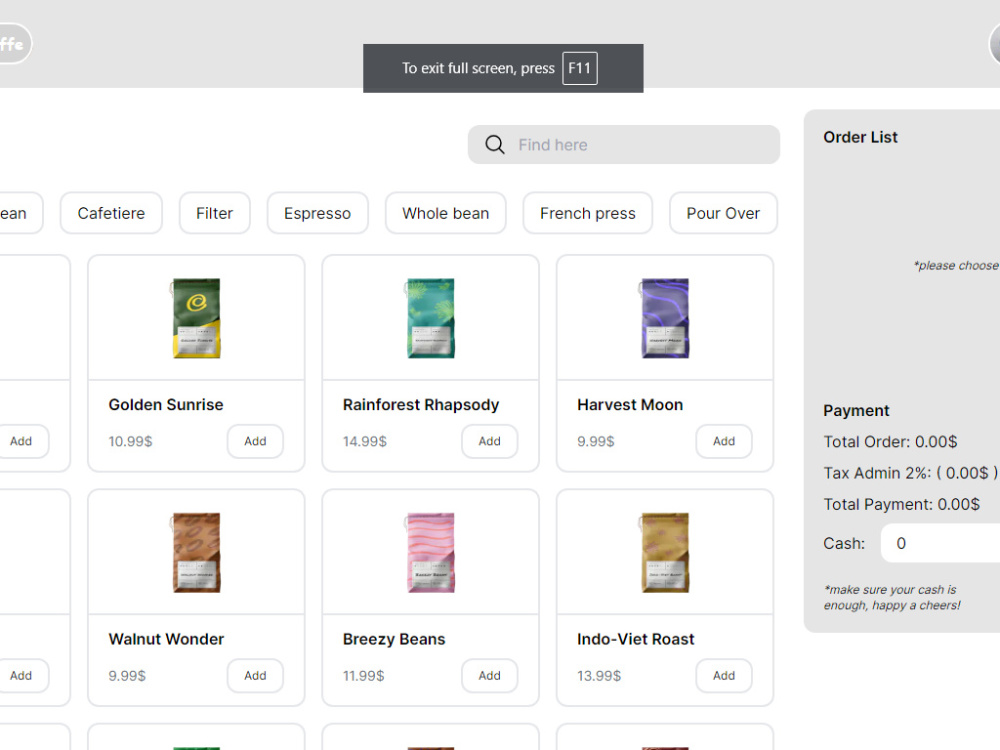Add Golden Sunrise to the order
This screenshot has width=1000, height=750.
coord(255,441)
